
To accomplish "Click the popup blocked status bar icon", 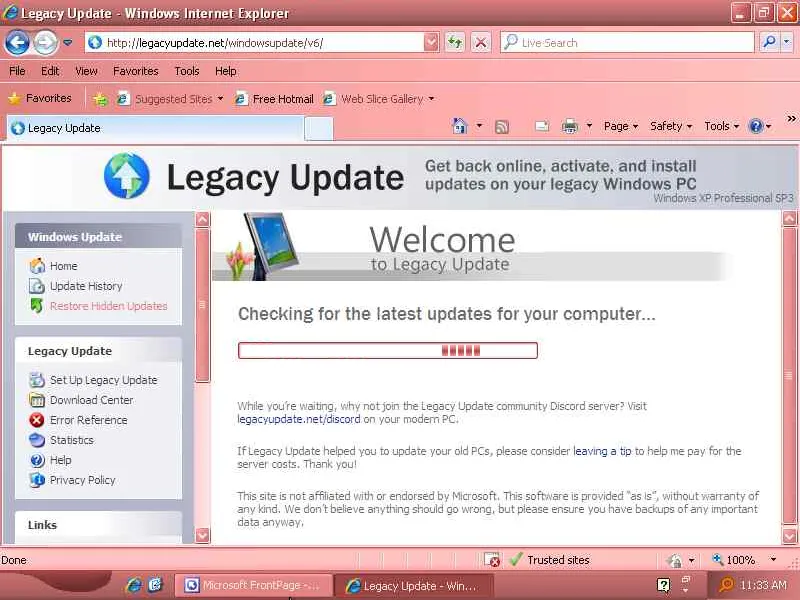I will 492,560.
